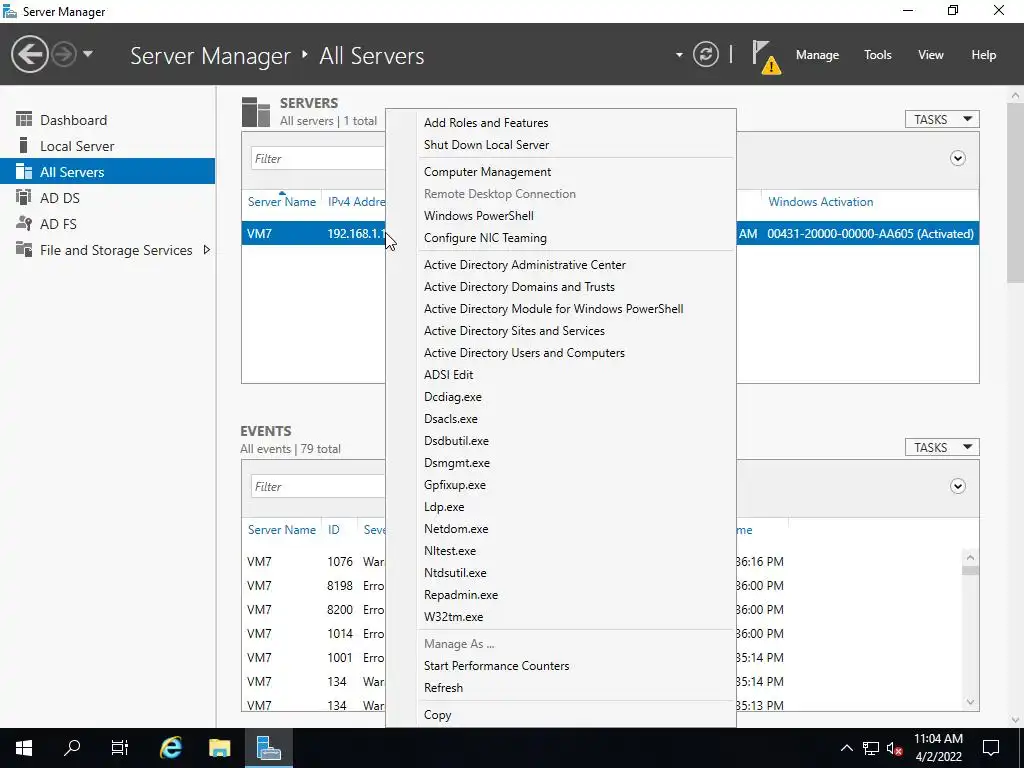Click the Server Manager refresh icon

click(705, 54)
